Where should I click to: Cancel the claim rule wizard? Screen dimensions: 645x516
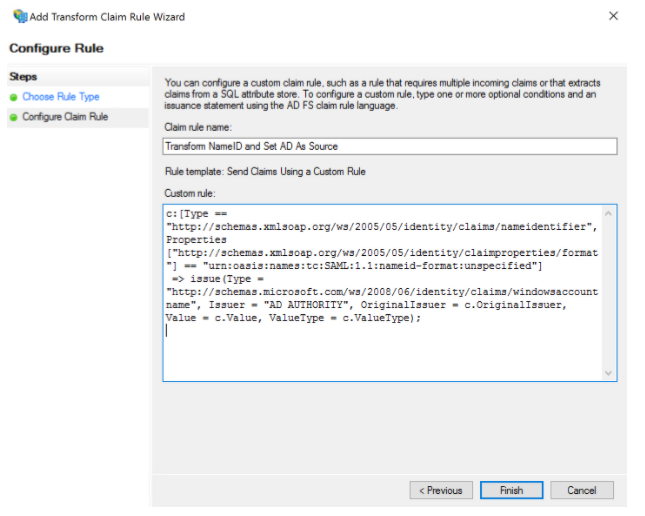581,490
